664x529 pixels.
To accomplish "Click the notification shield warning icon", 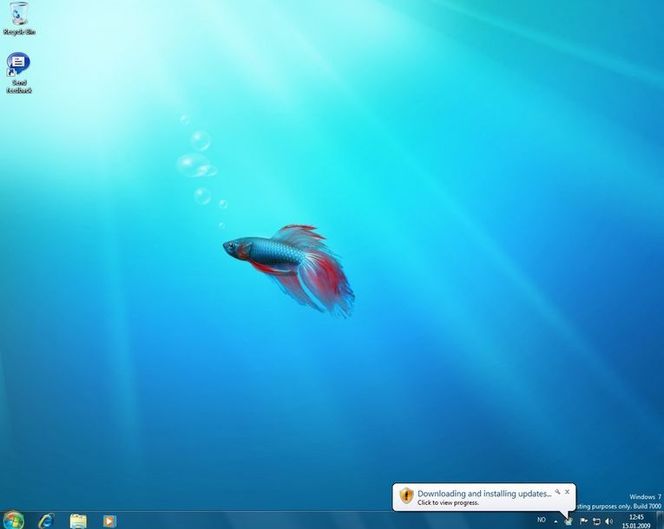I will [x=407, y=495].
